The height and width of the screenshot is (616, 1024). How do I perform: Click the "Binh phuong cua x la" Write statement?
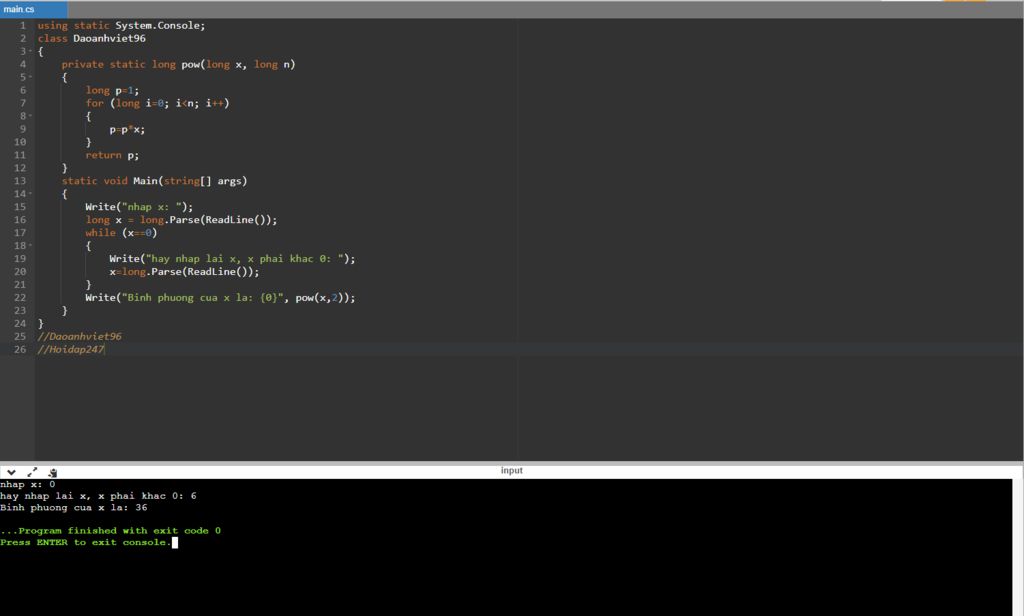(x=220, y=298)
